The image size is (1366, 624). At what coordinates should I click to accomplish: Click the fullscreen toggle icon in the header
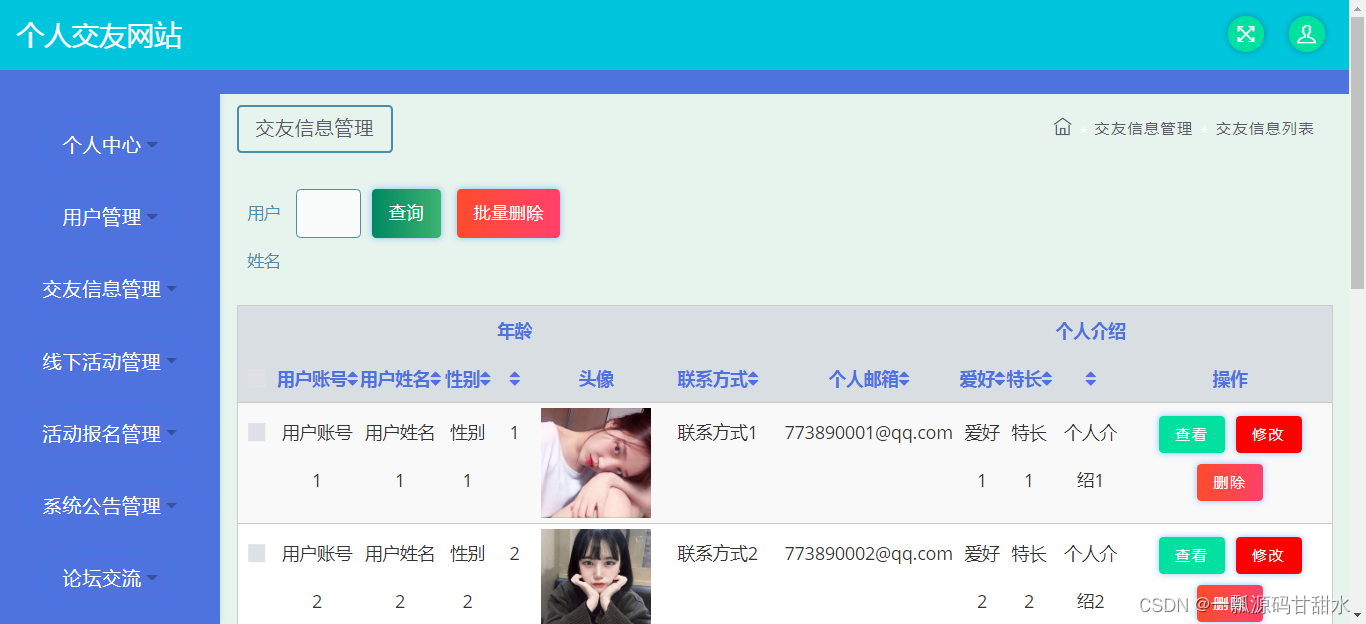pos(1245,33)
